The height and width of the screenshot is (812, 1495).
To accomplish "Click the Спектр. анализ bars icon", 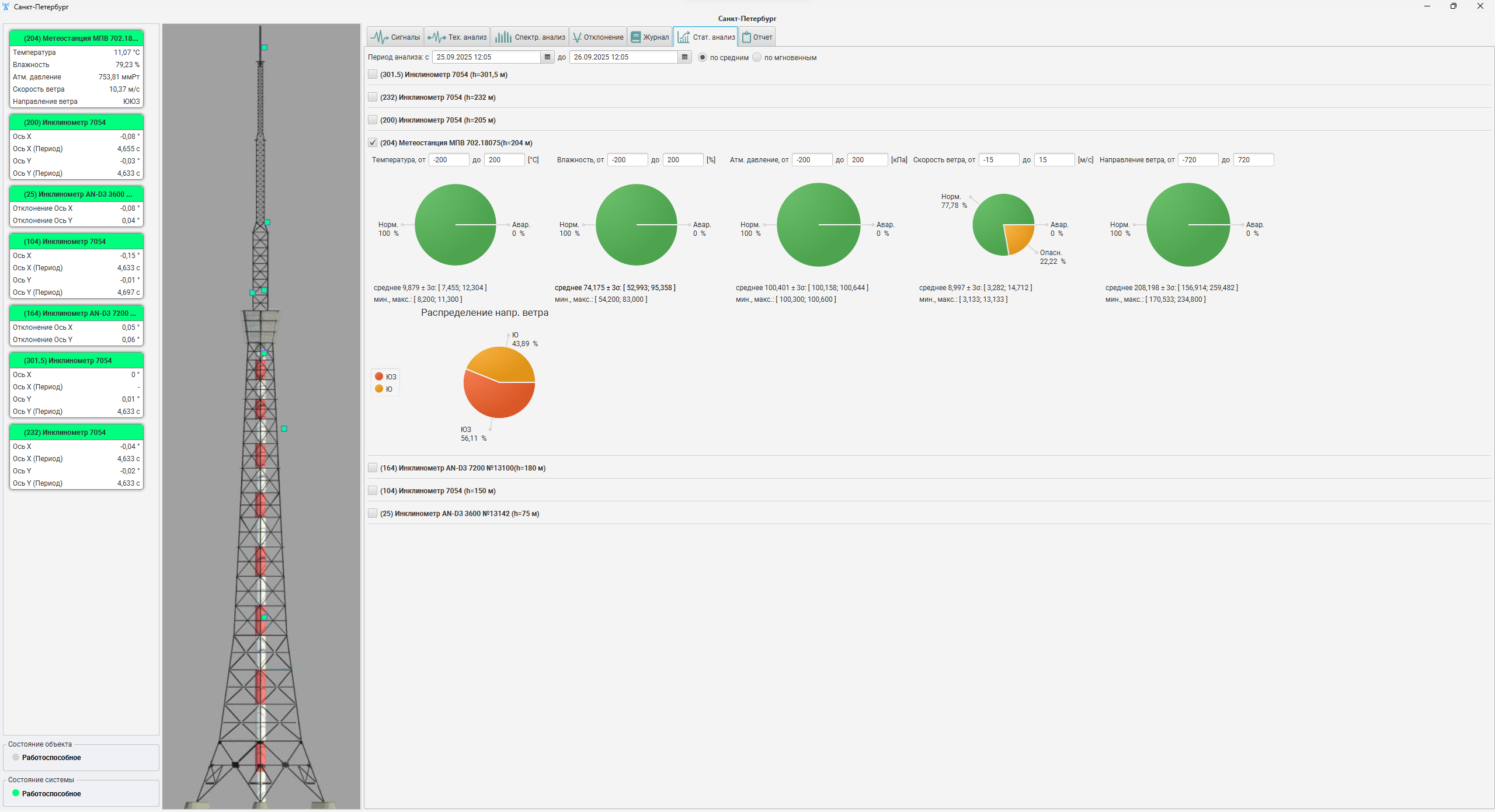I will click(x=503, y=37).
